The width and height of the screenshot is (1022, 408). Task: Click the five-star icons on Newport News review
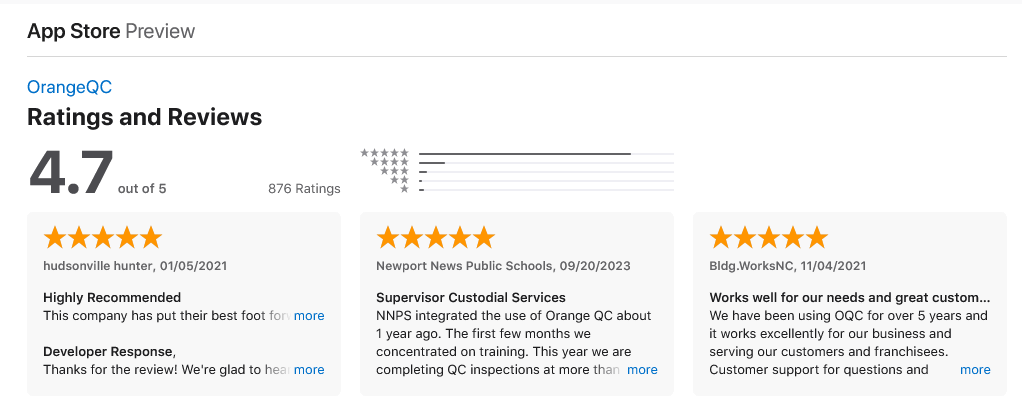(435, 238)
